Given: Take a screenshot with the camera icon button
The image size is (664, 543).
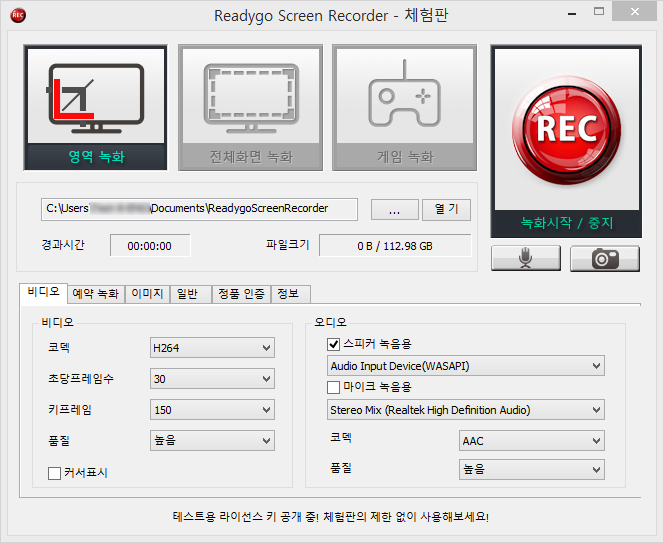Looking at the screenshot, I should [605, 258].
